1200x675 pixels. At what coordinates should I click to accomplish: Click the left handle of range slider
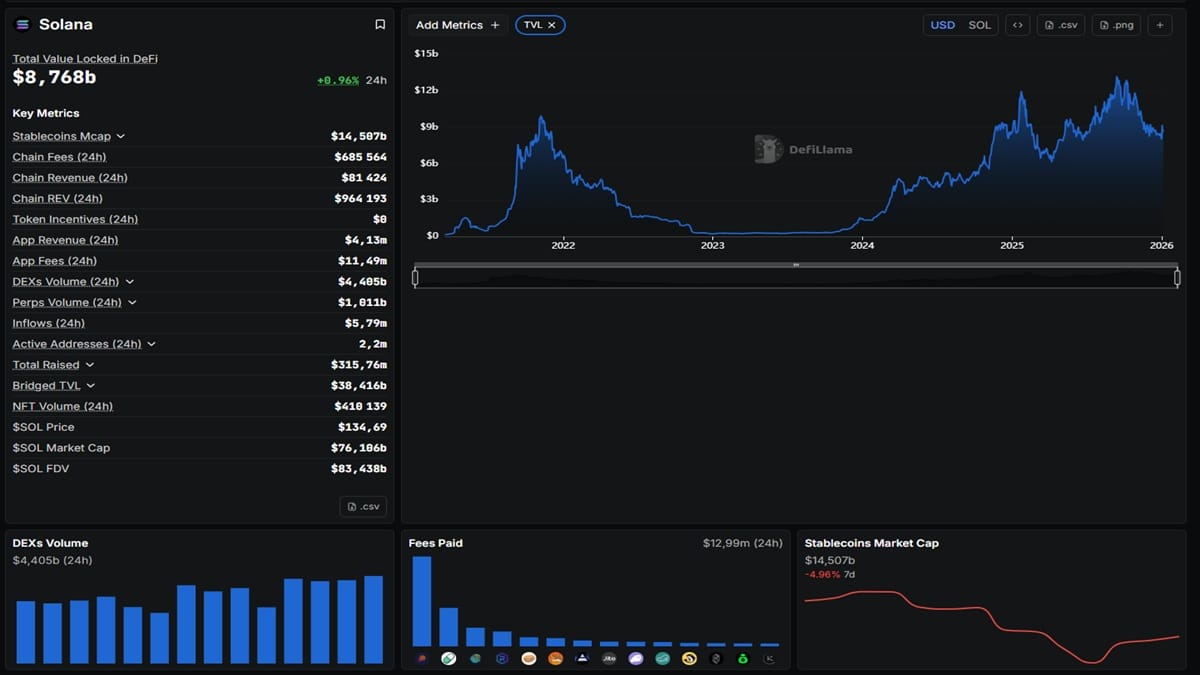[415, 278]
